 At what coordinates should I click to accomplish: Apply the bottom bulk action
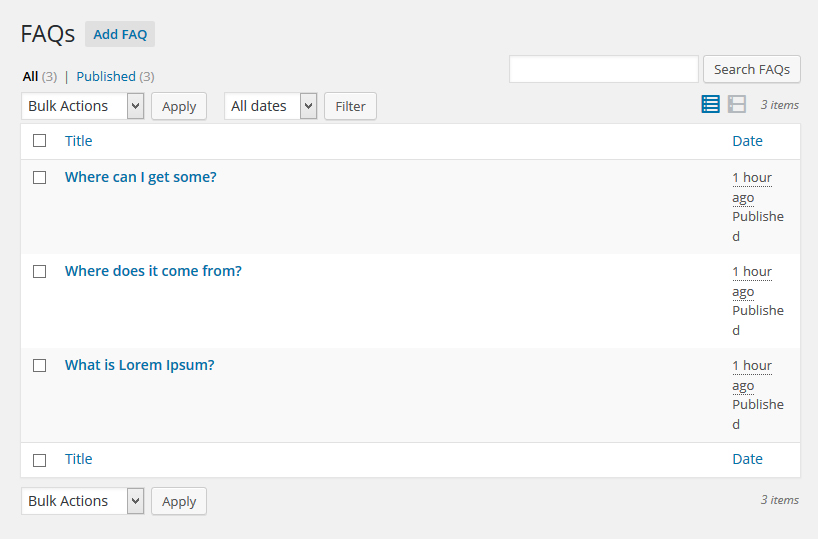click(x=179, y=501)
